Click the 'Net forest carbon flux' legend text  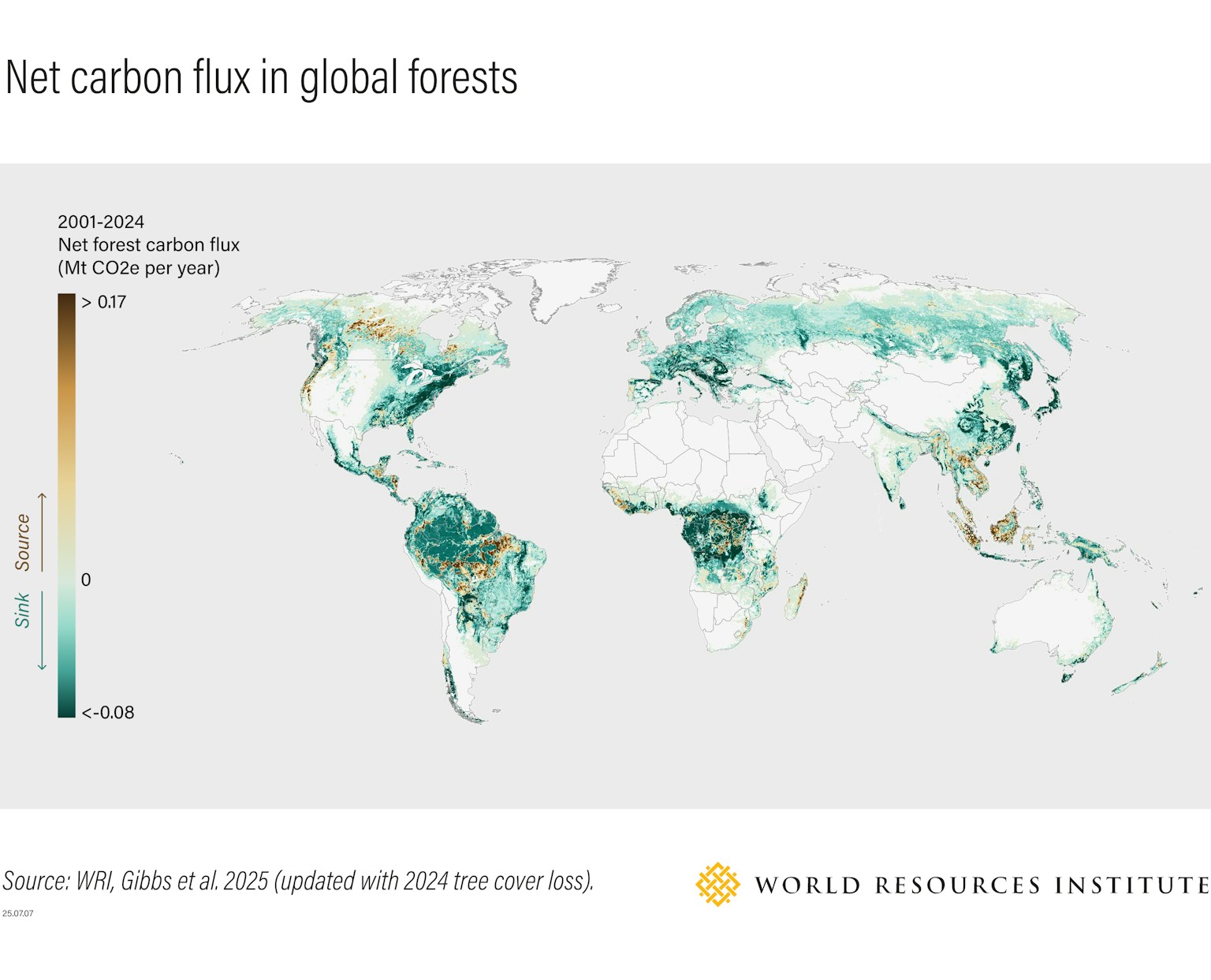click(148, 244)
